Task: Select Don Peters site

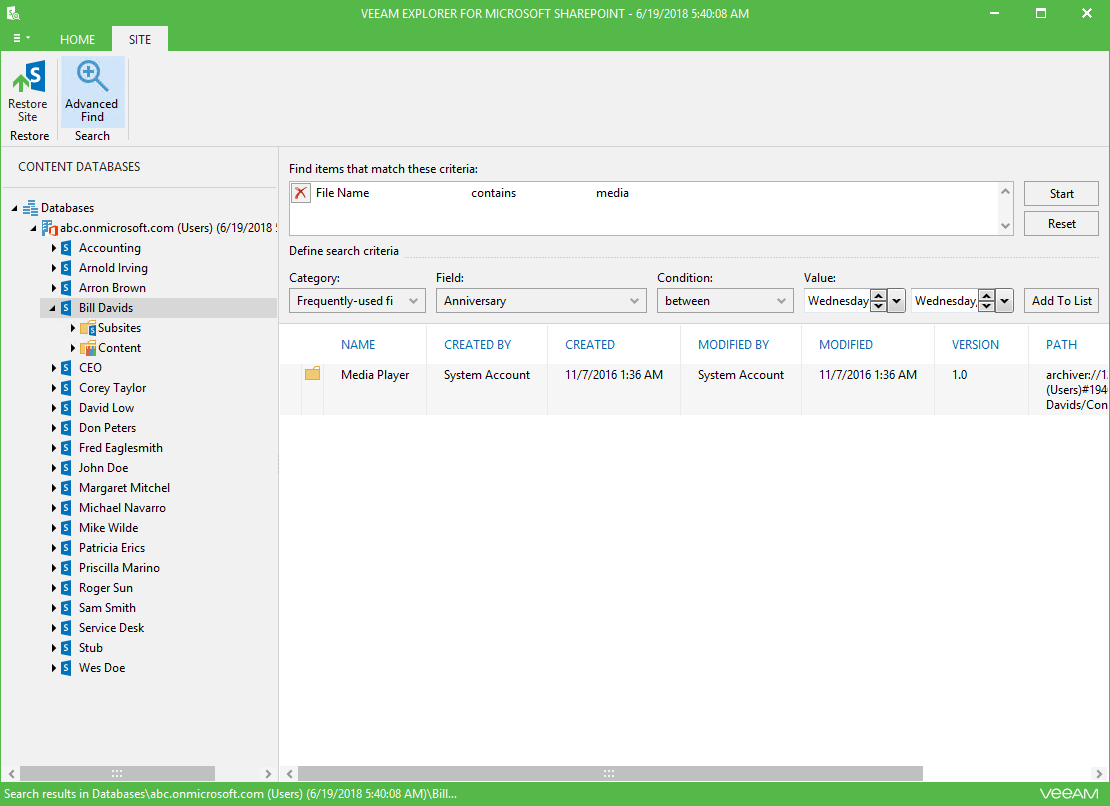Action: pos(108,427)
